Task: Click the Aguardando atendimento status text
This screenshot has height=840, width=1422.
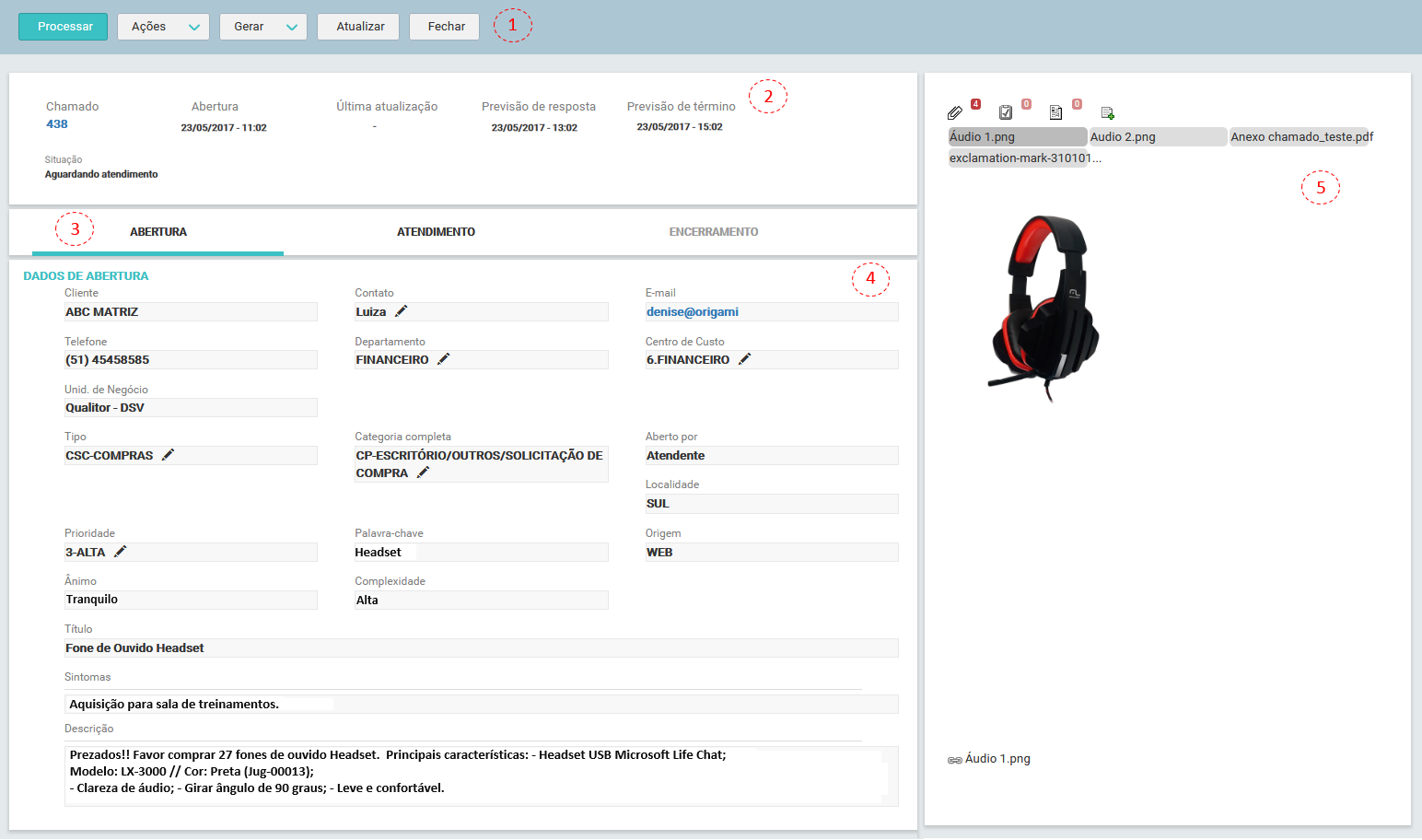Action: [x=101, y=174]
